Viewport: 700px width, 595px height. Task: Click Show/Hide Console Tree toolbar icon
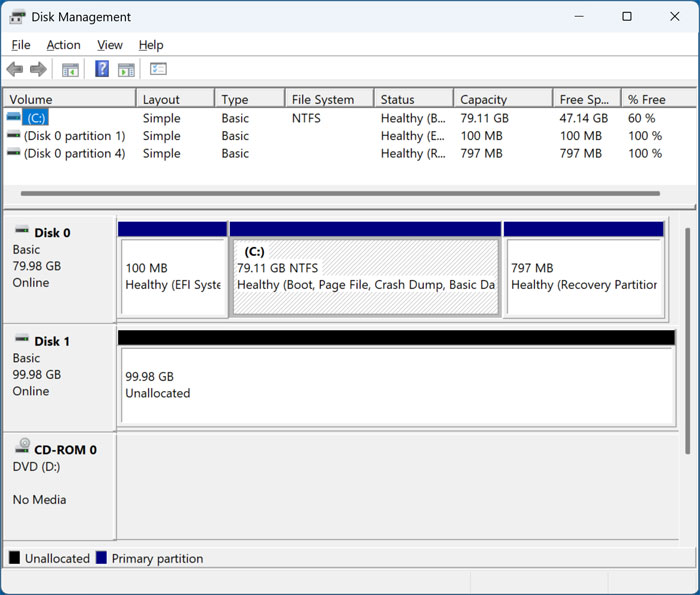coord(70,70)
